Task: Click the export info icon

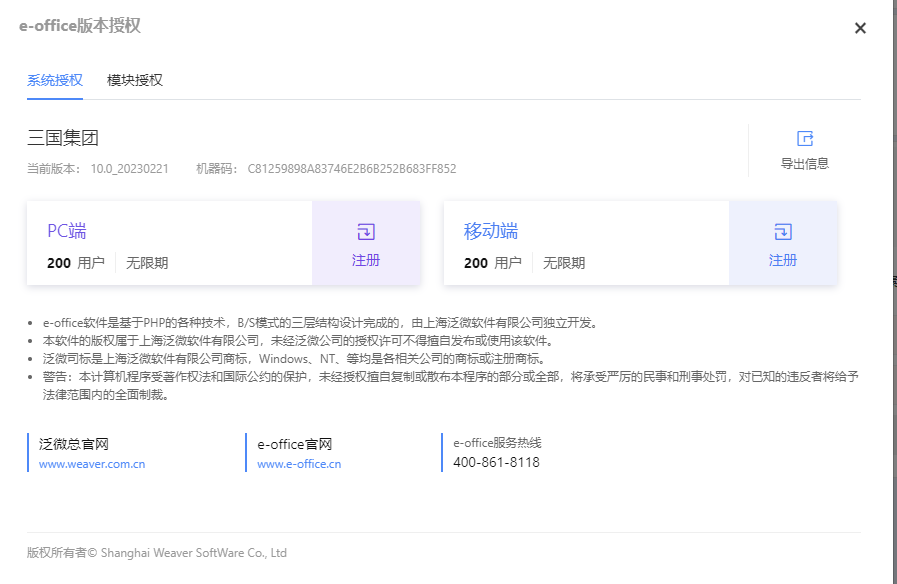Action: [x=805, y=138]
